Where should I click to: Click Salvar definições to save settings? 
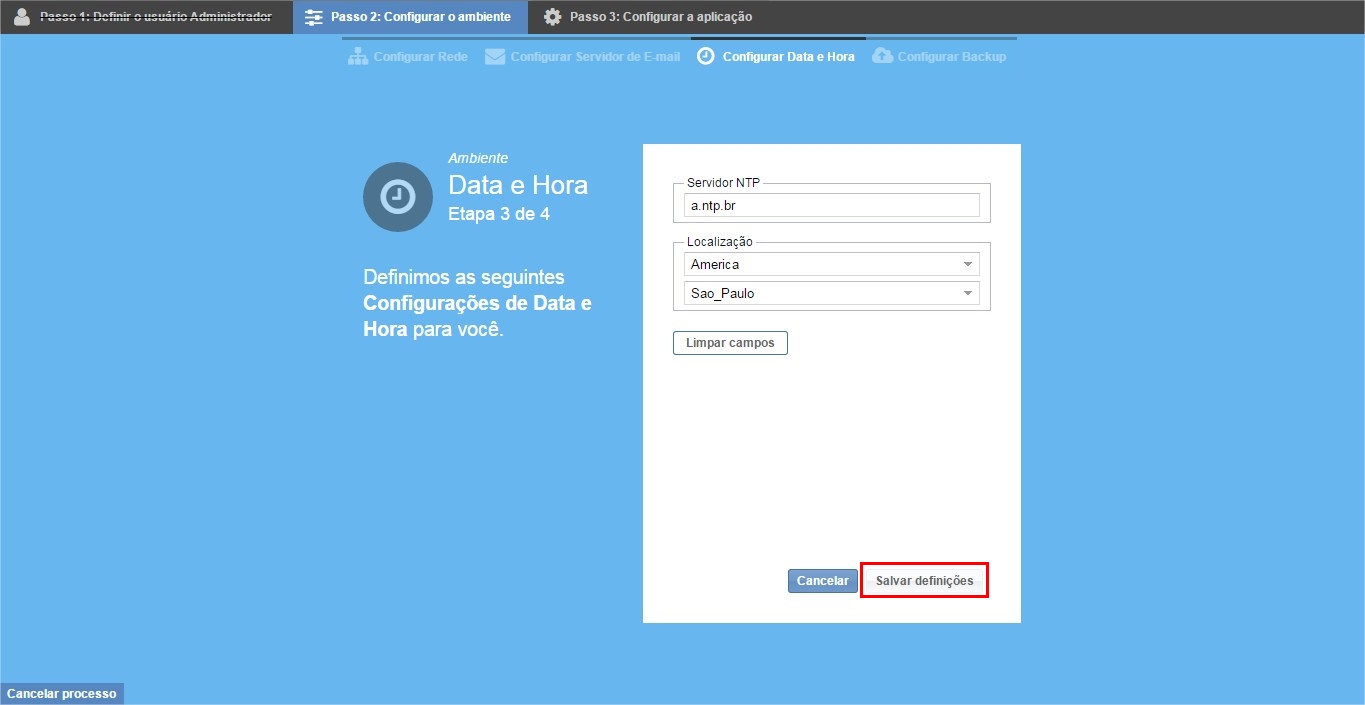[924, 581]
